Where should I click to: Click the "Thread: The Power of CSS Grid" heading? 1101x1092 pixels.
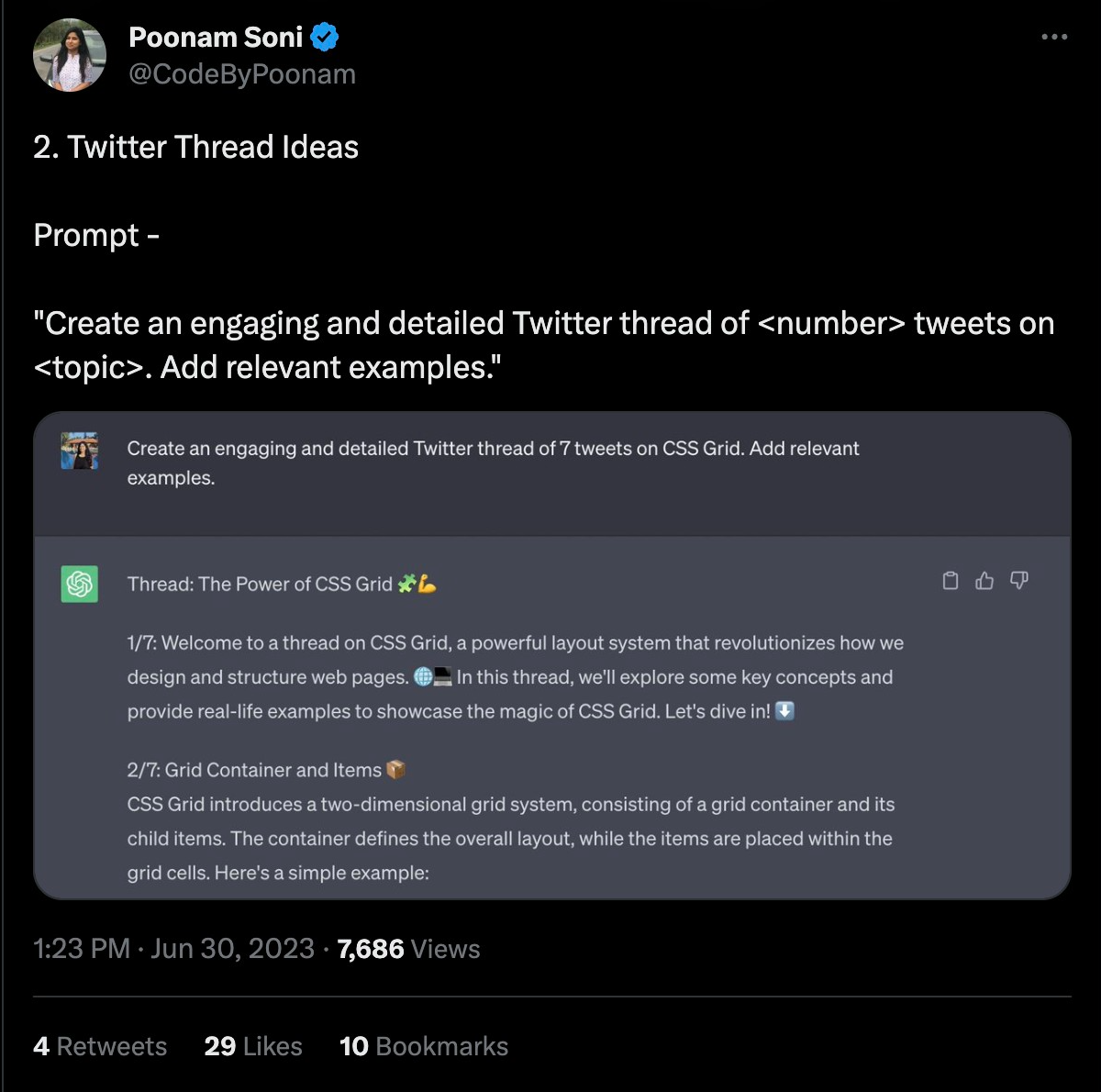[260, 585]
